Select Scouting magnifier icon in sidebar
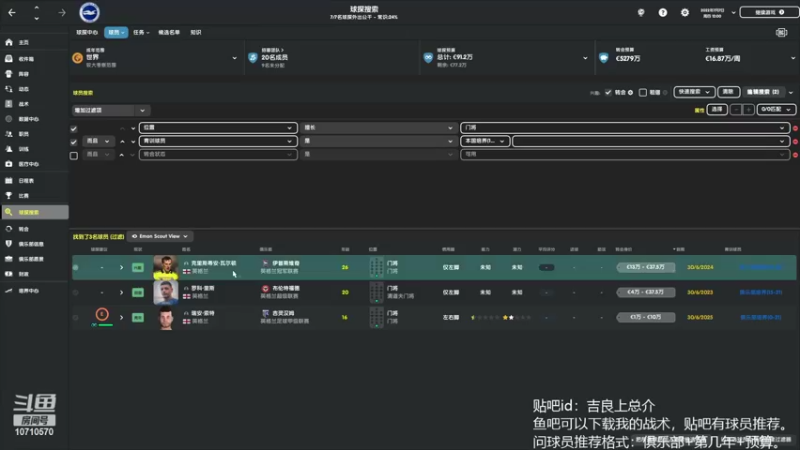 coord(9,212)
